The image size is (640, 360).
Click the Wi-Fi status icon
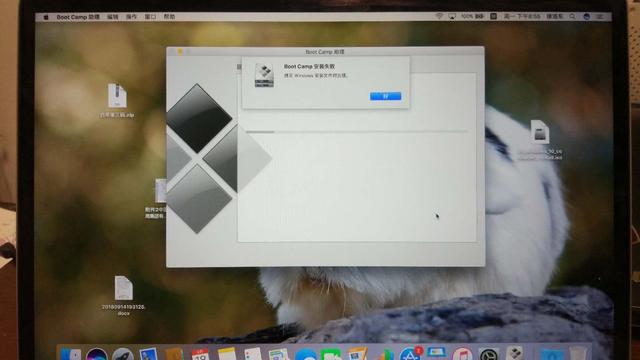[x=439, y=16]
